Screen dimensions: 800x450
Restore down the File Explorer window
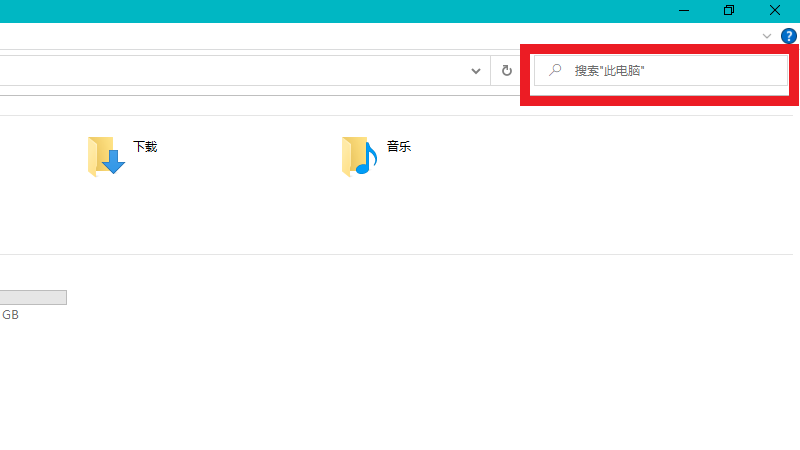(729, 10)
